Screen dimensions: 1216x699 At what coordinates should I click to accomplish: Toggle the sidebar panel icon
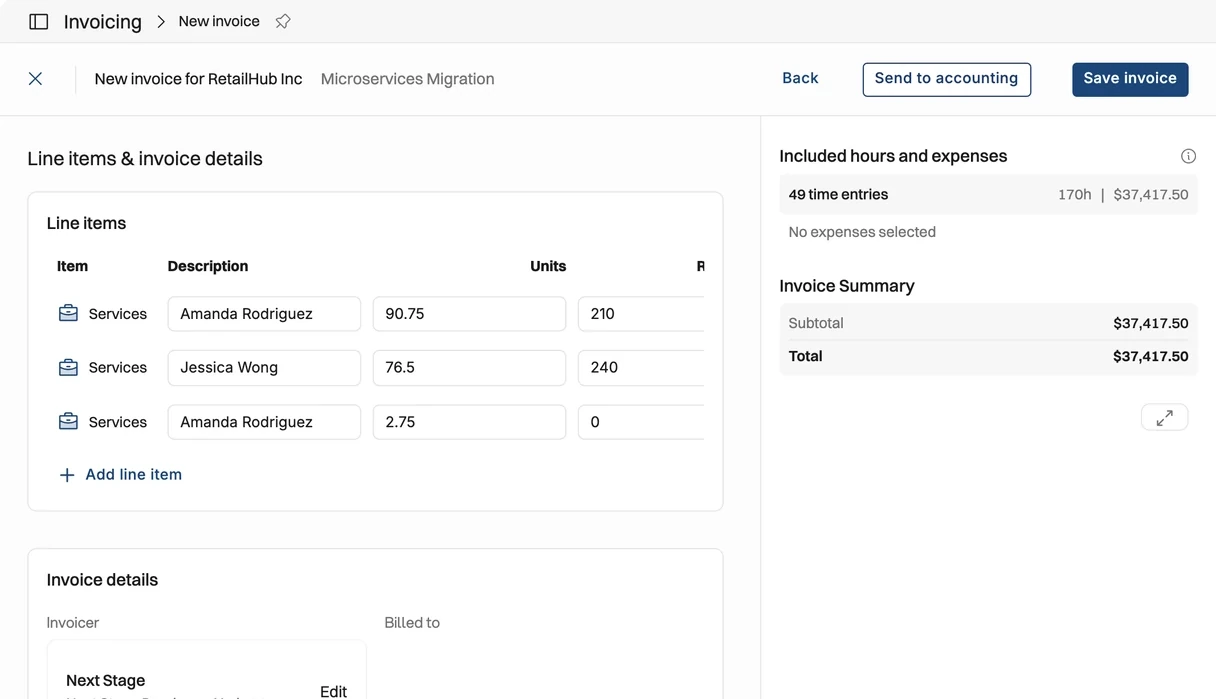click(39, 21)
